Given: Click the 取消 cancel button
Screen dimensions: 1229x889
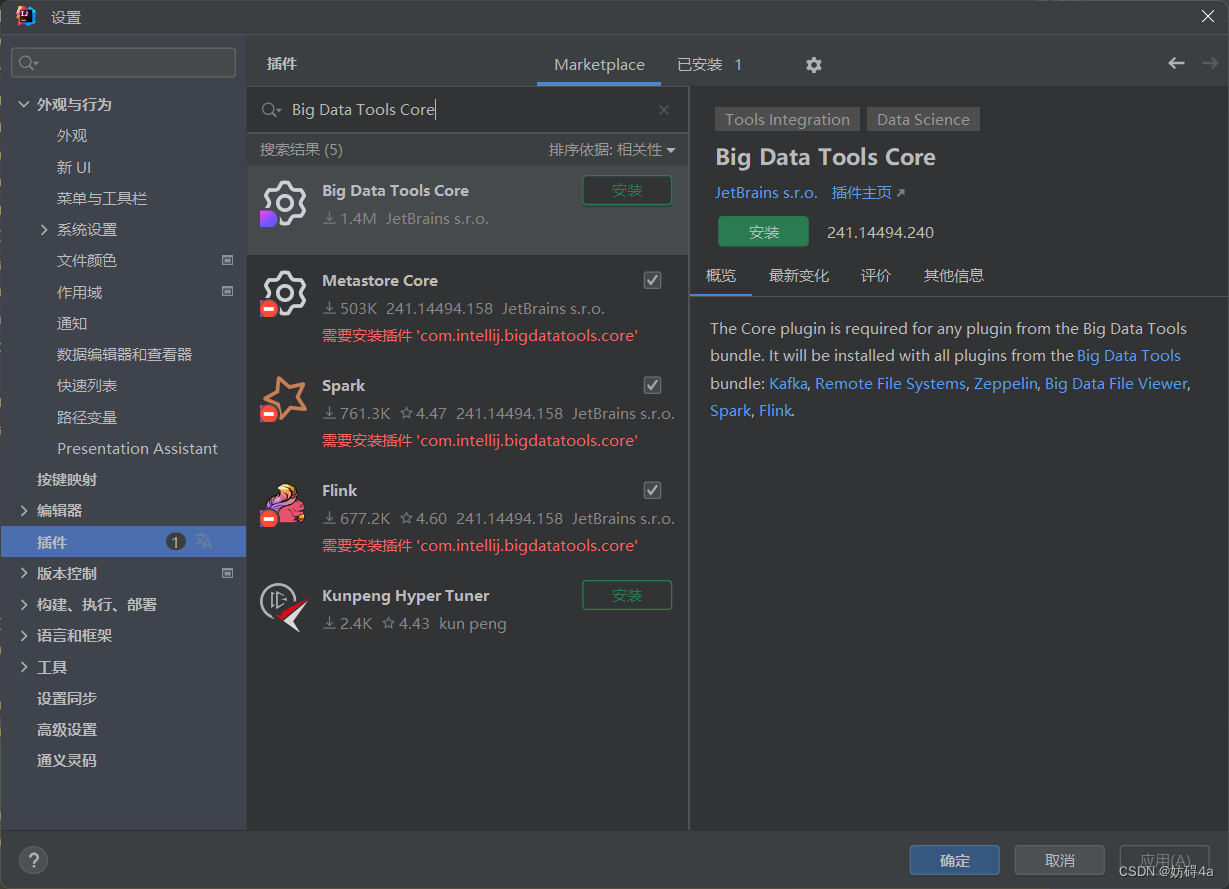Looking at the screenshot, I should [x=1060, y=861].
